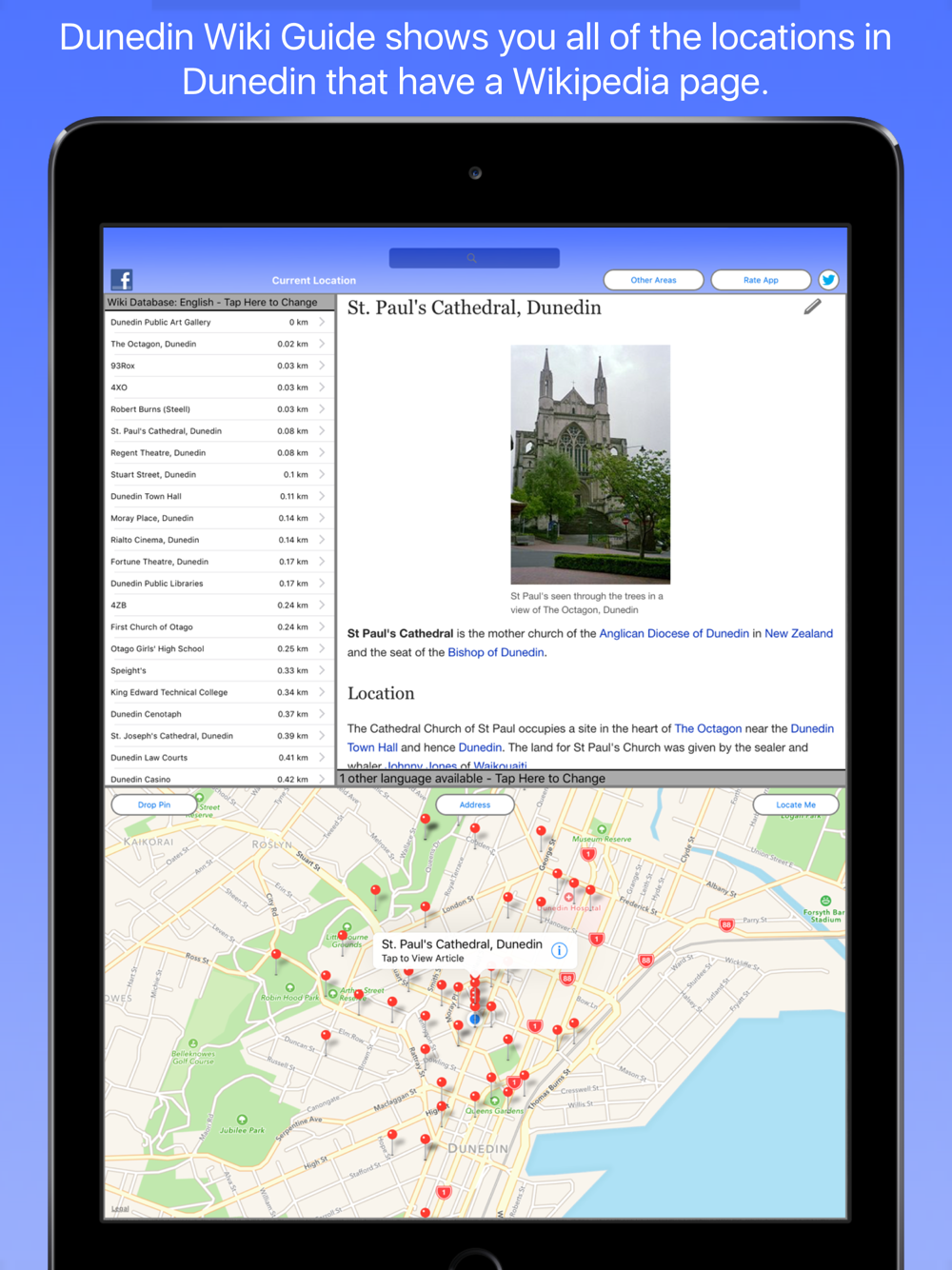Select Fortune Theatre, Dunedin list row
This screenshot has width=952, height=1270.
pyautogui.click(x=219, y=562)
